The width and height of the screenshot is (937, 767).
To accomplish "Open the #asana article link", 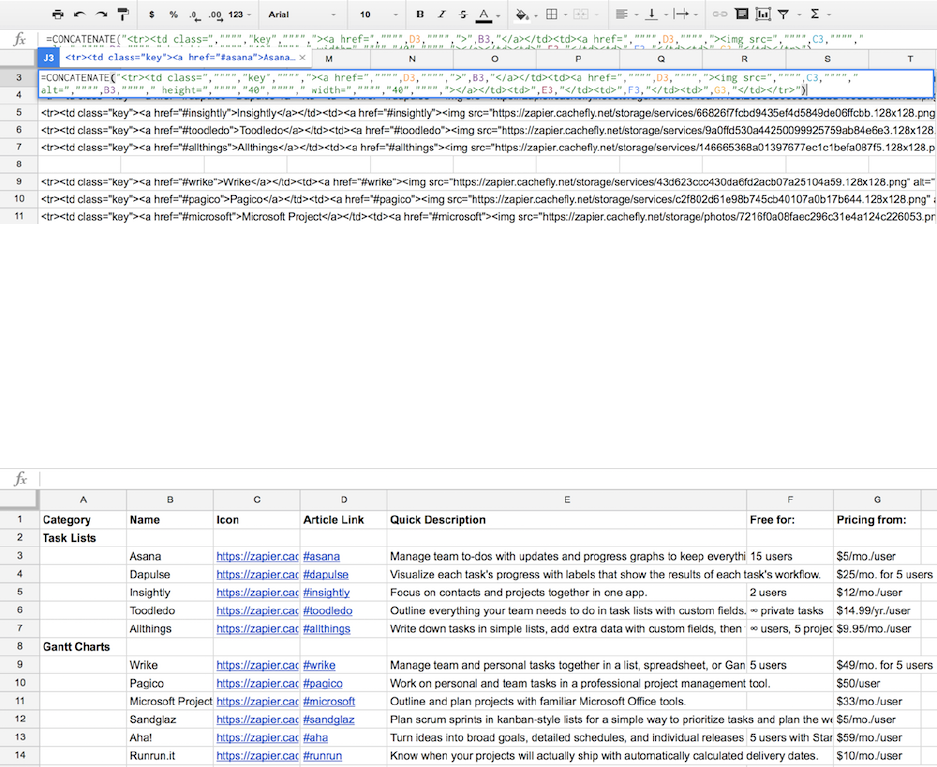I will point(321,557).
